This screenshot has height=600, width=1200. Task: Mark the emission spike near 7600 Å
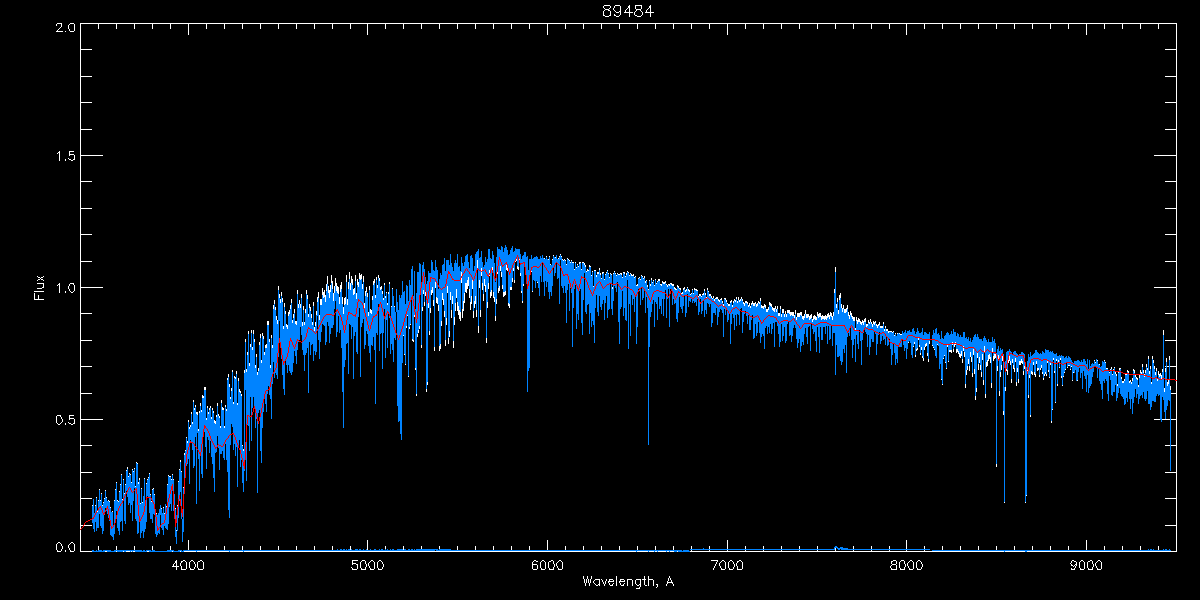tap(836, 275)
